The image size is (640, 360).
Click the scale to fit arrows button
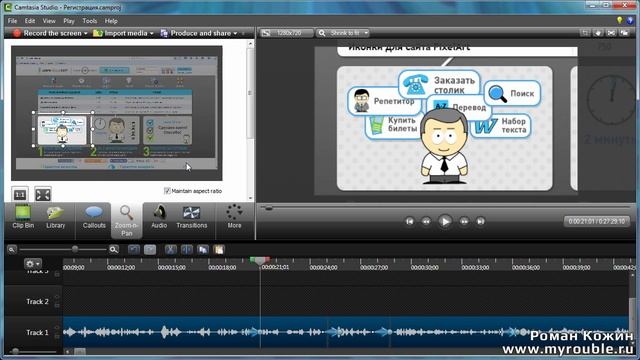43,194
